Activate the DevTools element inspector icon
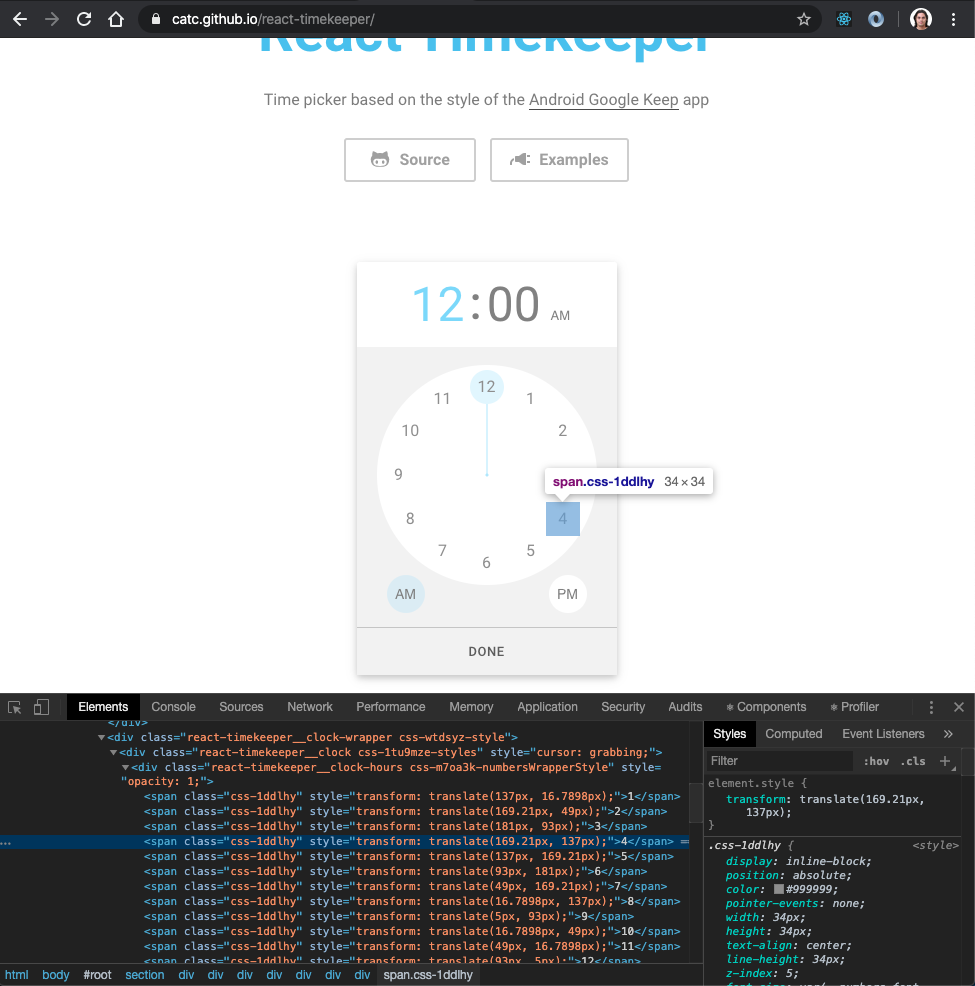This screenshot has width=975, height=986. point(14,707)
